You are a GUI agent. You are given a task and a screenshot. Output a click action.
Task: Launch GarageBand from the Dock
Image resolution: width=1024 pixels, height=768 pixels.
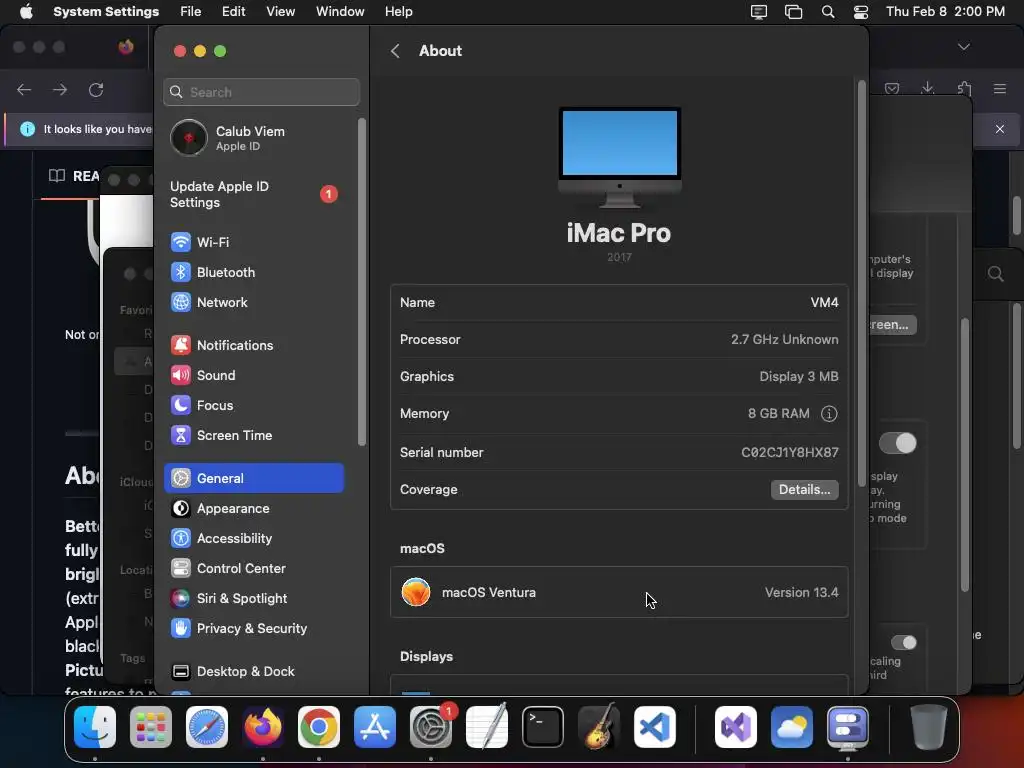tap(599, 727)
